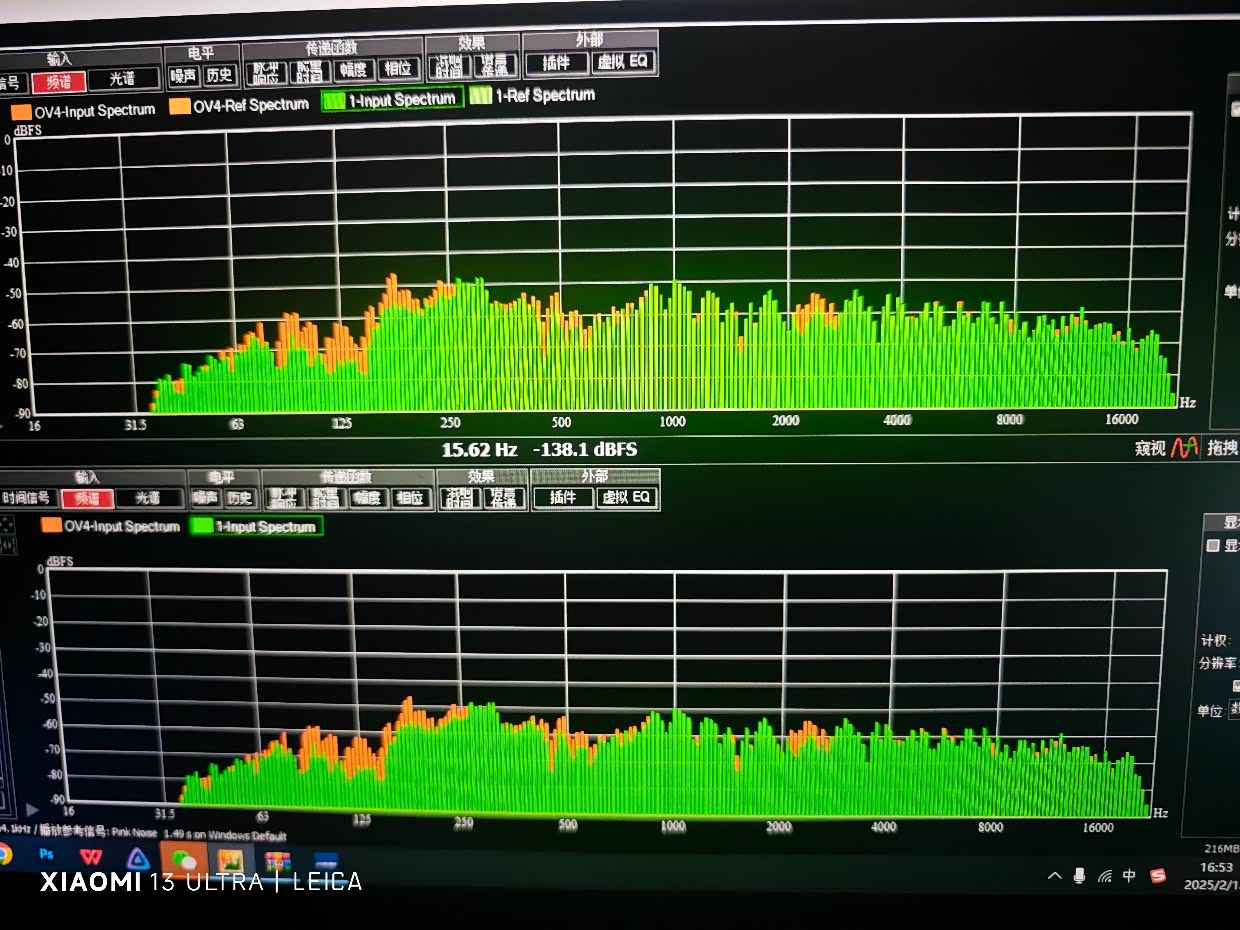Open 虚拟 EQ in the upper panel

[x=623, y=61]
